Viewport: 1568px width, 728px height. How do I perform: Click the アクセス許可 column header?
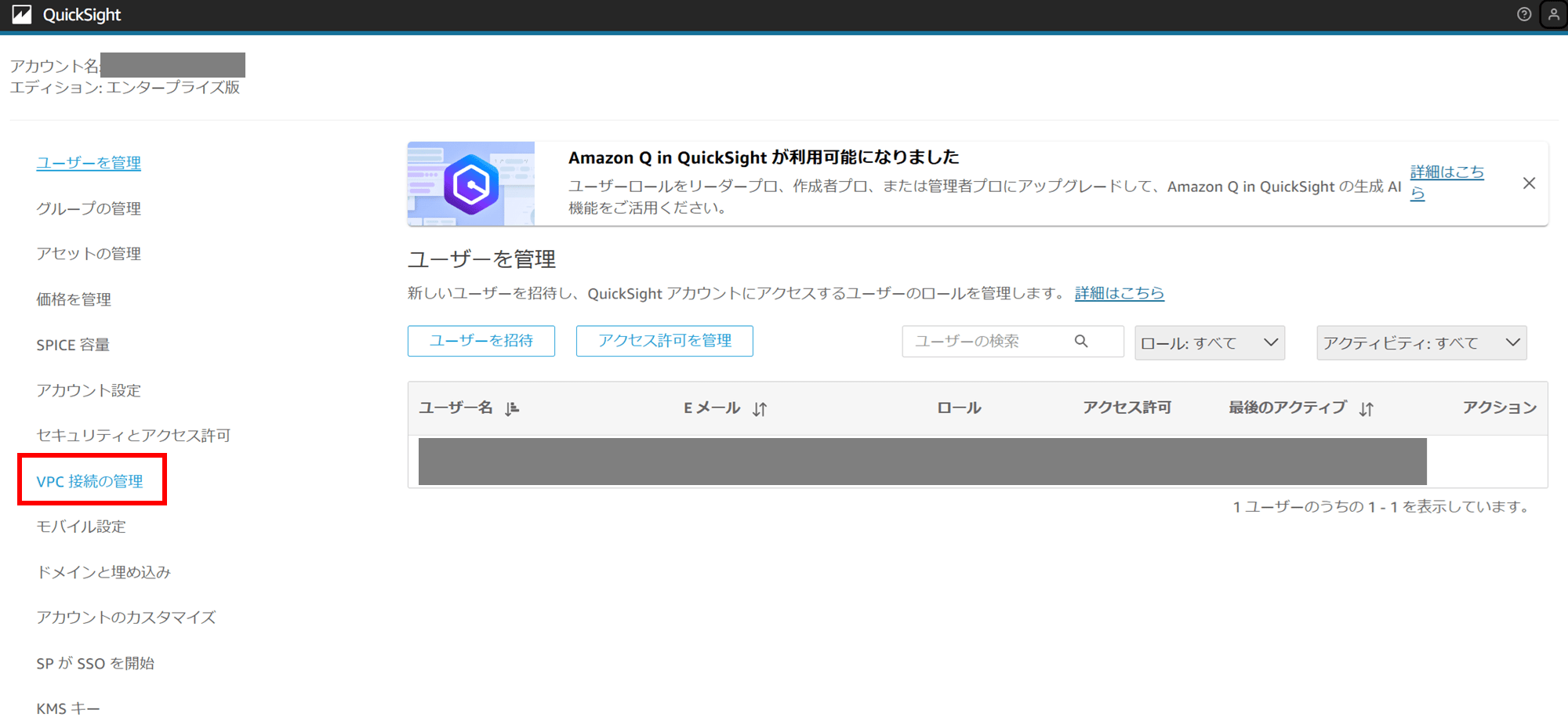[1127, 407]
